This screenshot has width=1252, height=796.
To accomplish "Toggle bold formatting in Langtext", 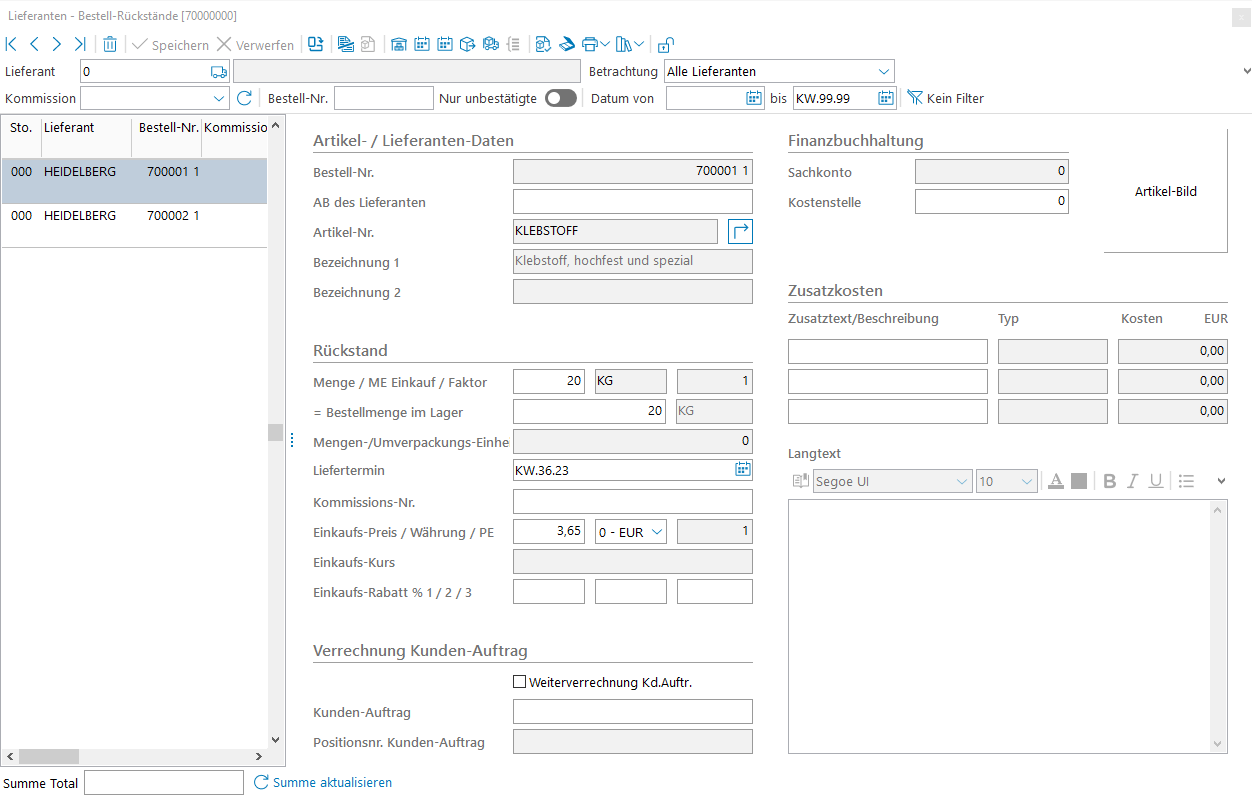I will (1109, 481).
